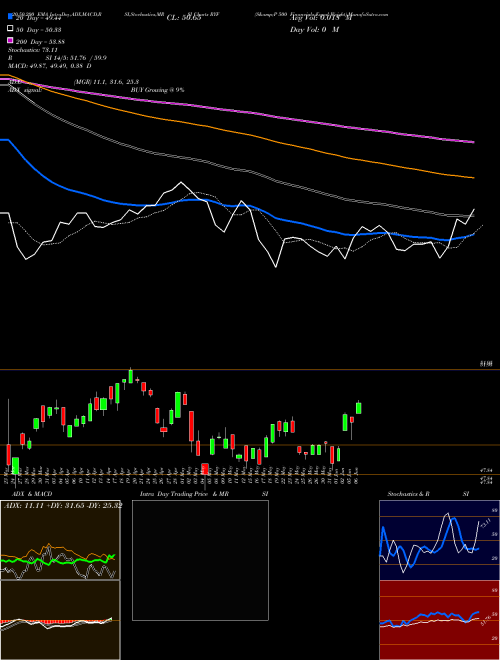Screen dimensions: 500x660
Task: Click the 'Intra Day Trading Price & MR' title
Action: click(x=184, y=493)
